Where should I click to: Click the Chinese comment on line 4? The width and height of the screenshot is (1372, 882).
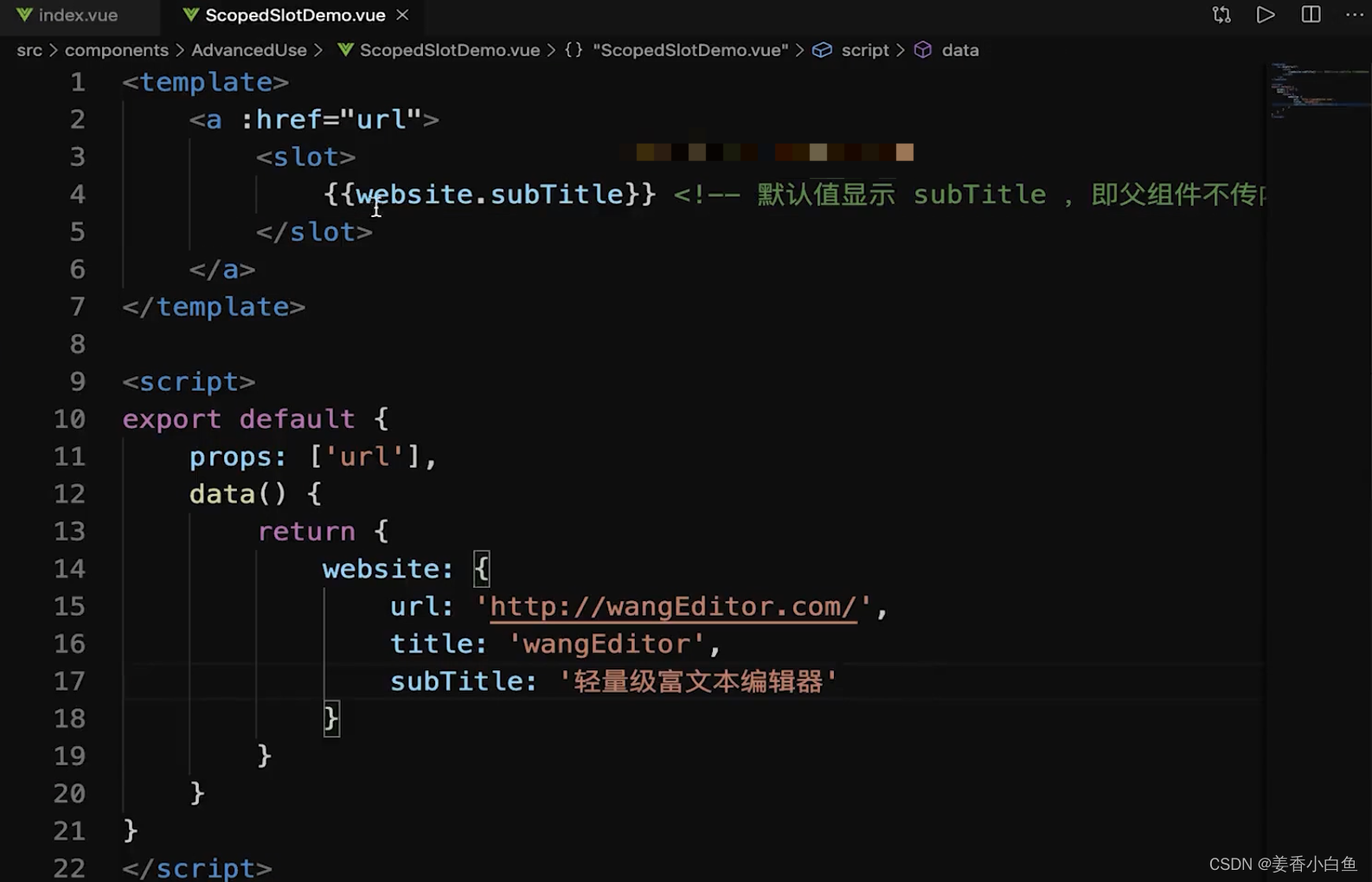(970, 195)
